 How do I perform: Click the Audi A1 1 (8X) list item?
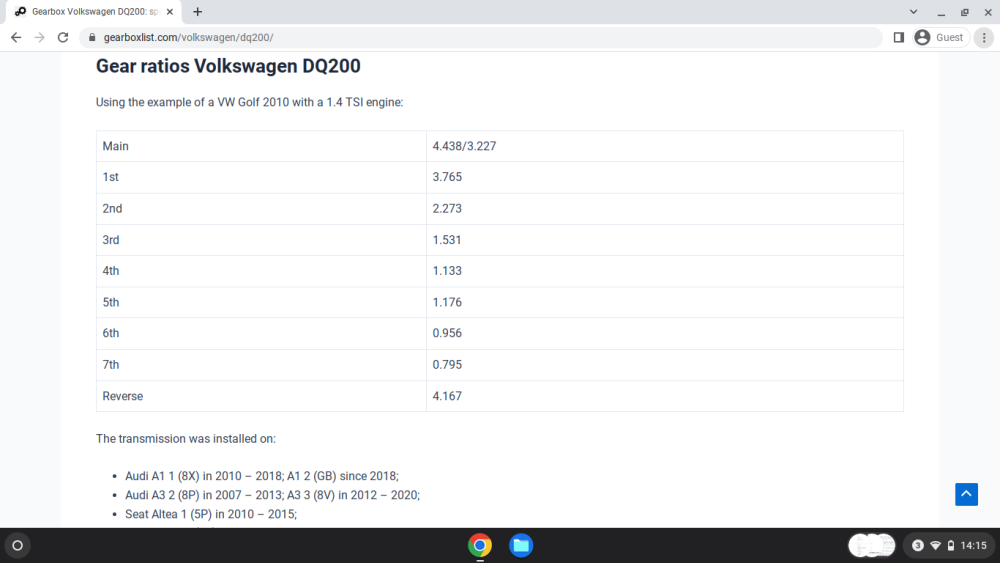(x=261, y=476)
